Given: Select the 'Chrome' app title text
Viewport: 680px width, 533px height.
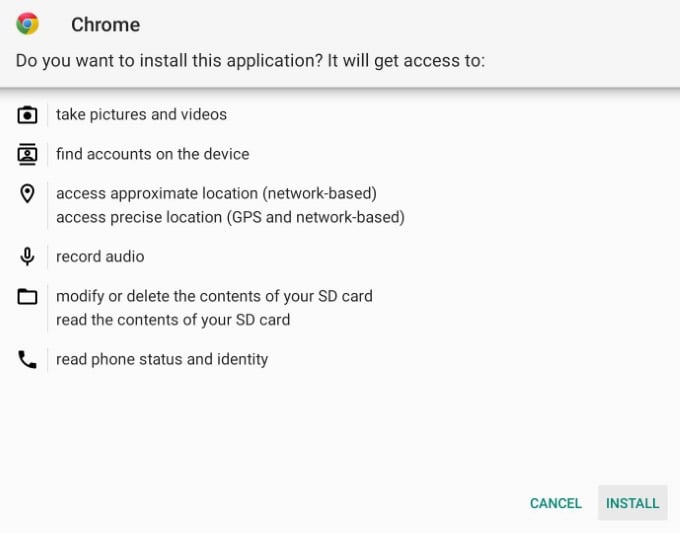Looking at the screenshot, I should coord(105,25).
